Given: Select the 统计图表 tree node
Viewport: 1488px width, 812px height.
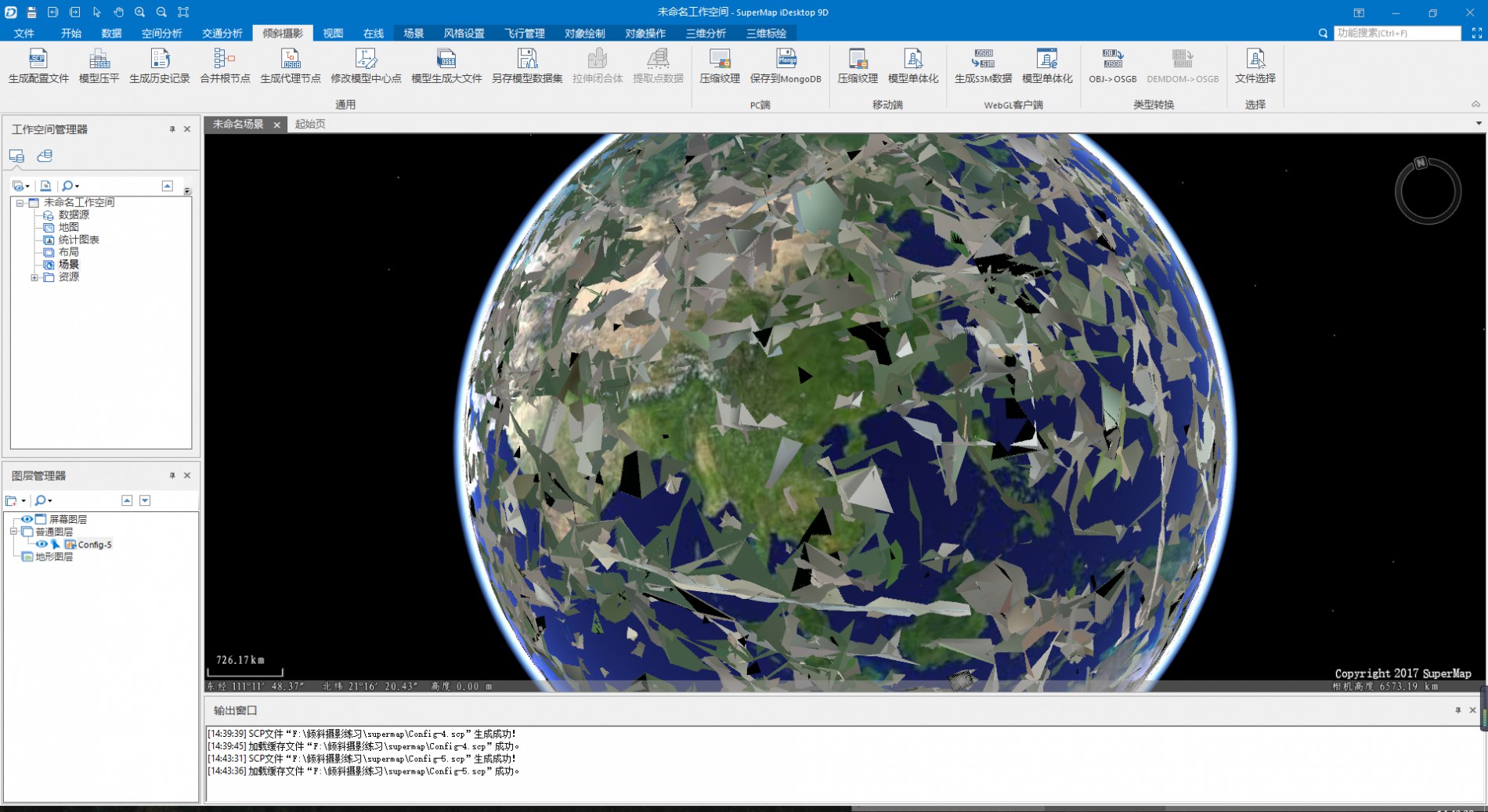Looking at the screenshot, I should [78, 240].
